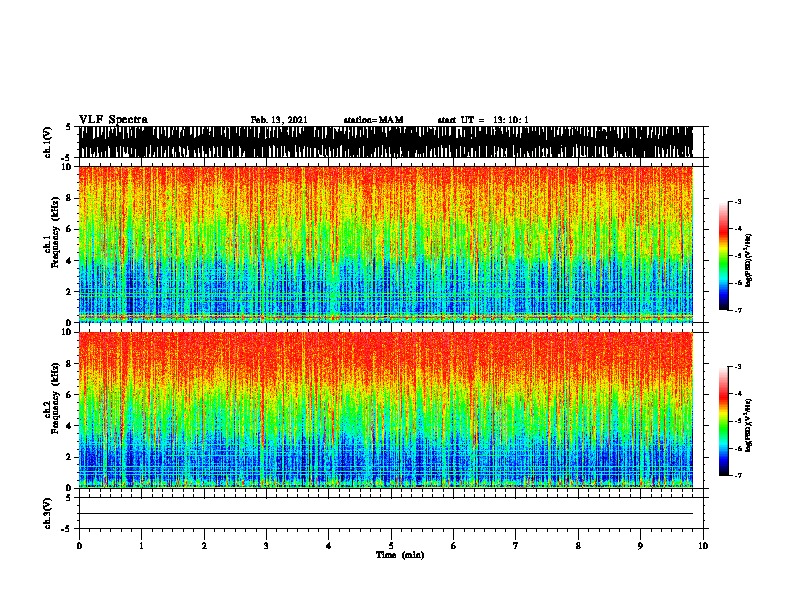Click the ch.1 spectrogram "4" kHz tick label
The height and width of the screenshot is (612, 792).
[70, 261]
